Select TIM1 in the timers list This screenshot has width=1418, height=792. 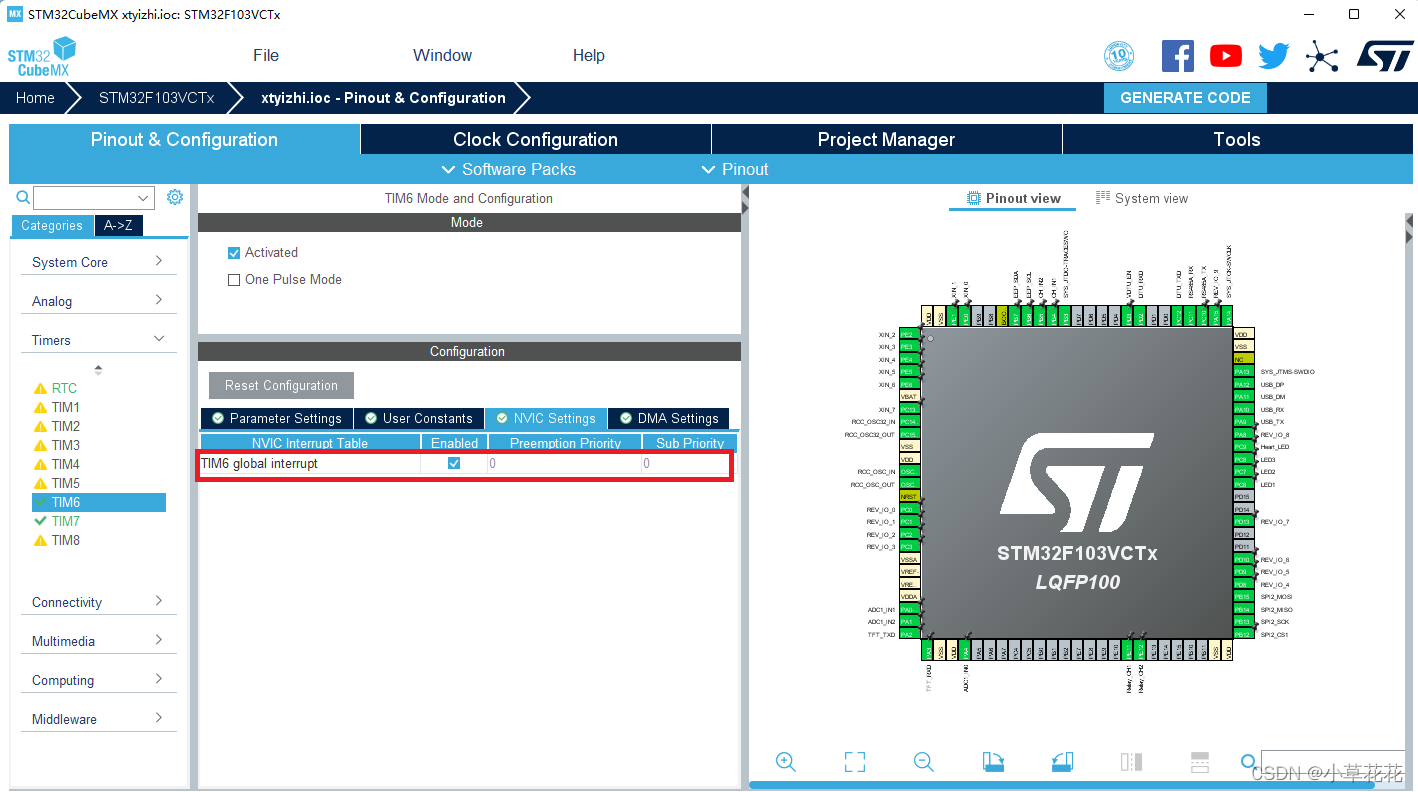click(66, 407)
